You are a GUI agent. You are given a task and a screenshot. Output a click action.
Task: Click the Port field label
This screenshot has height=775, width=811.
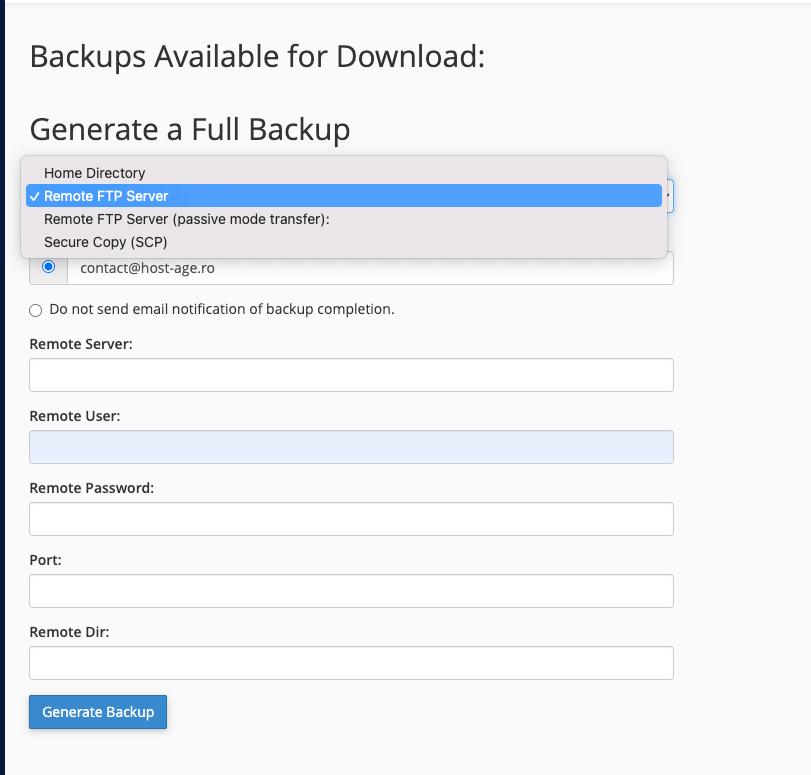pos(44,559)
